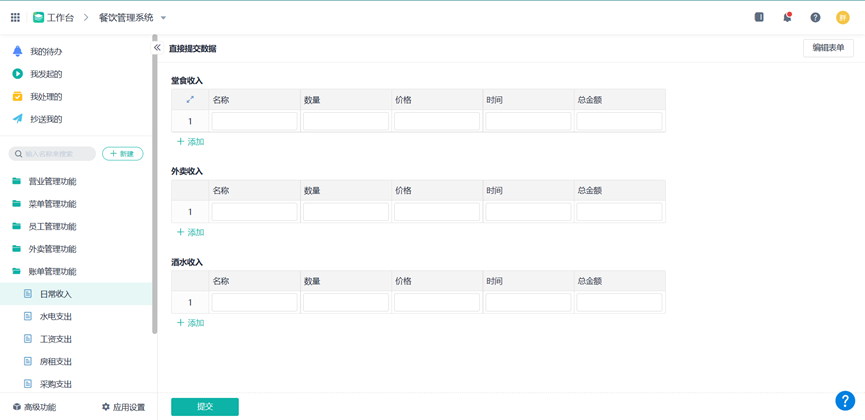
Task: Open 应用设置 at sidebar bottom
Action: (123, 407)
